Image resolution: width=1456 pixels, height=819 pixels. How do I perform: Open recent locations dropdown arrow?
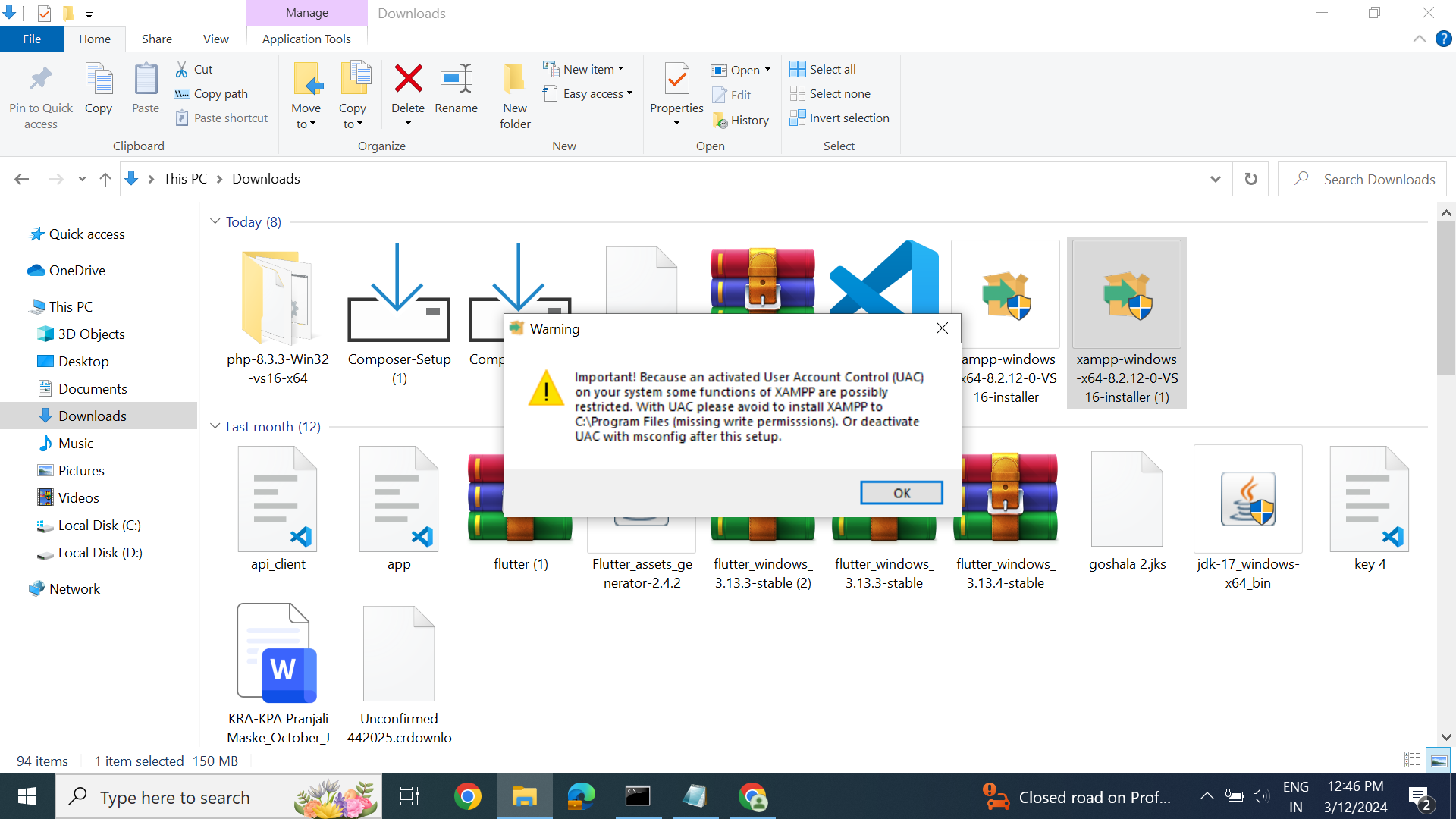pyautogui.click(x=82, y=179)
